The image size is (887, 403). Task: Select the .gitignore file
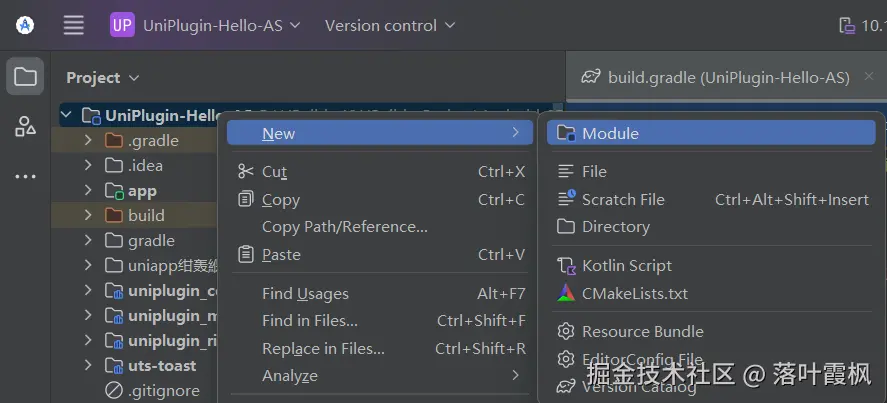[x=163, y=391]
